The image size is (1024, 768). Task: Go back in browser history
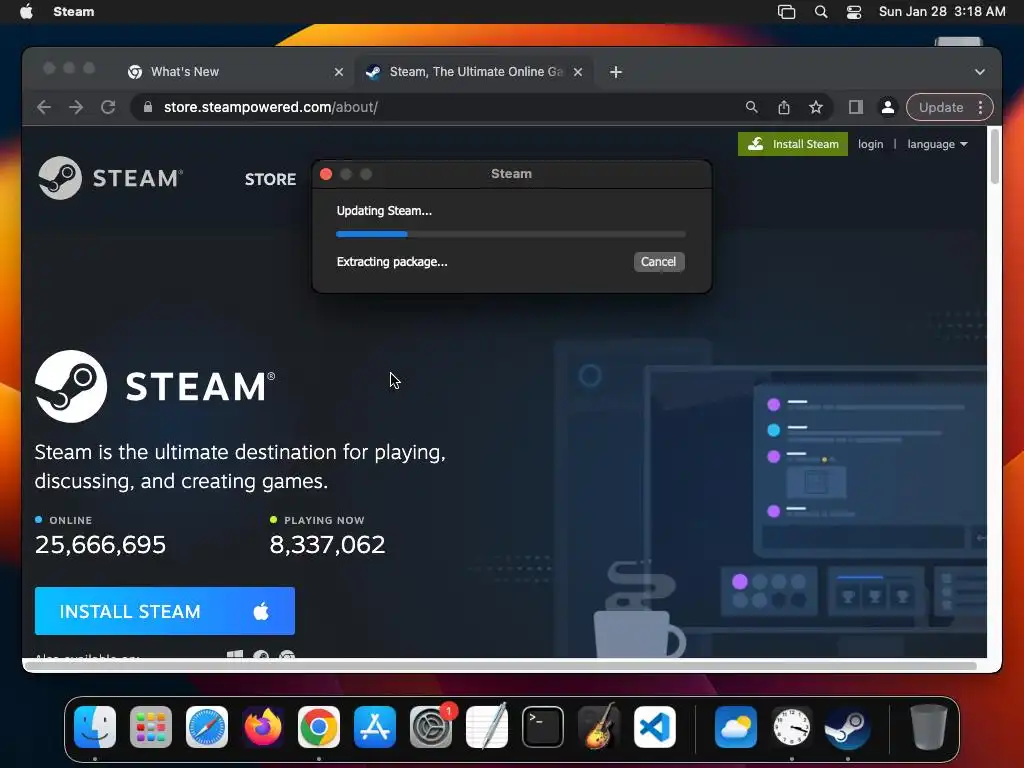44,107
